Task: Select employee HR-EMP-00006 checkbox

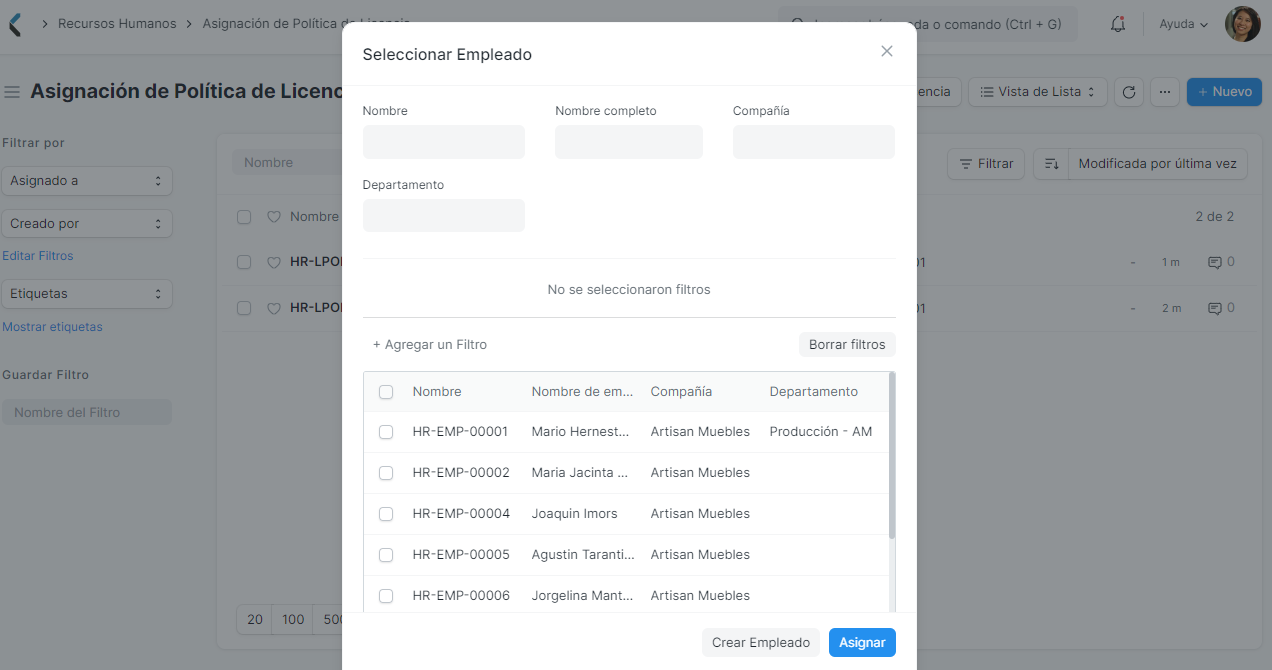Action: click(386, 596)
